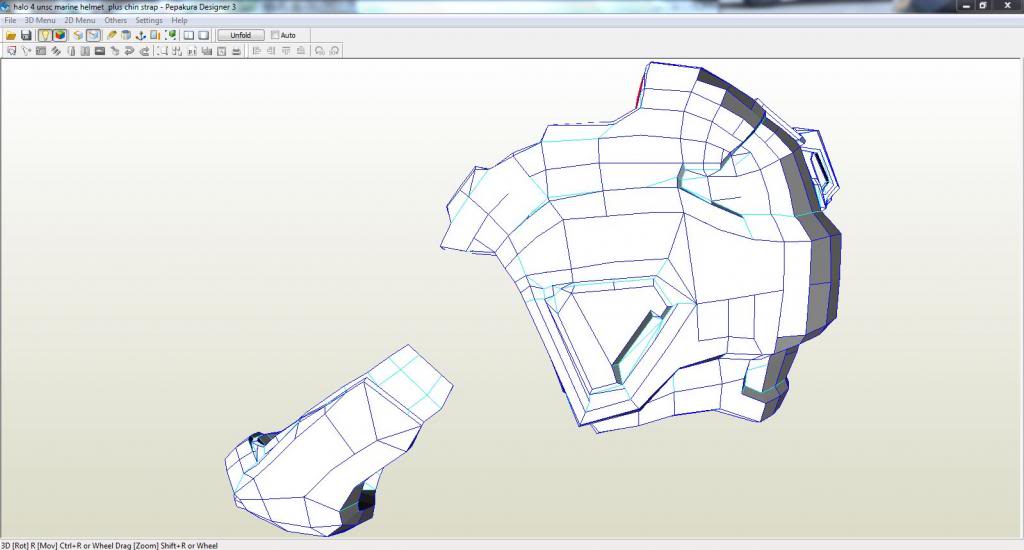Viewport: 1024px width, 550px height.
Task: Click the page setup sheet icon
Action: pos(221,51)
